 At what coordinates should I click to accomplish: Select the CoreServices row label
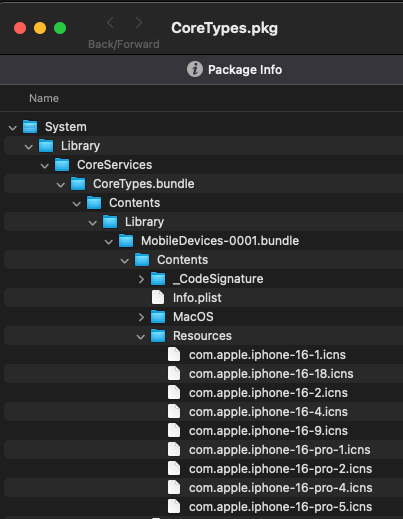click(115, 165)
